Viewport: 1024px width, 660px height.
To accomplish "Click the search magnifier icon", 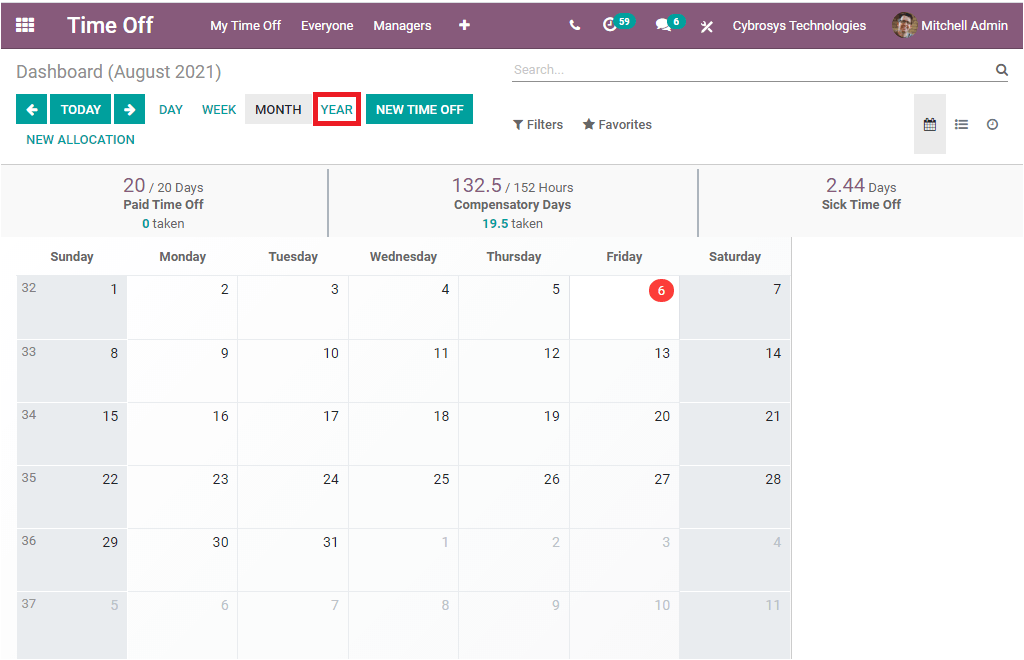I will pyautogui.click(x=1001, y=70).
